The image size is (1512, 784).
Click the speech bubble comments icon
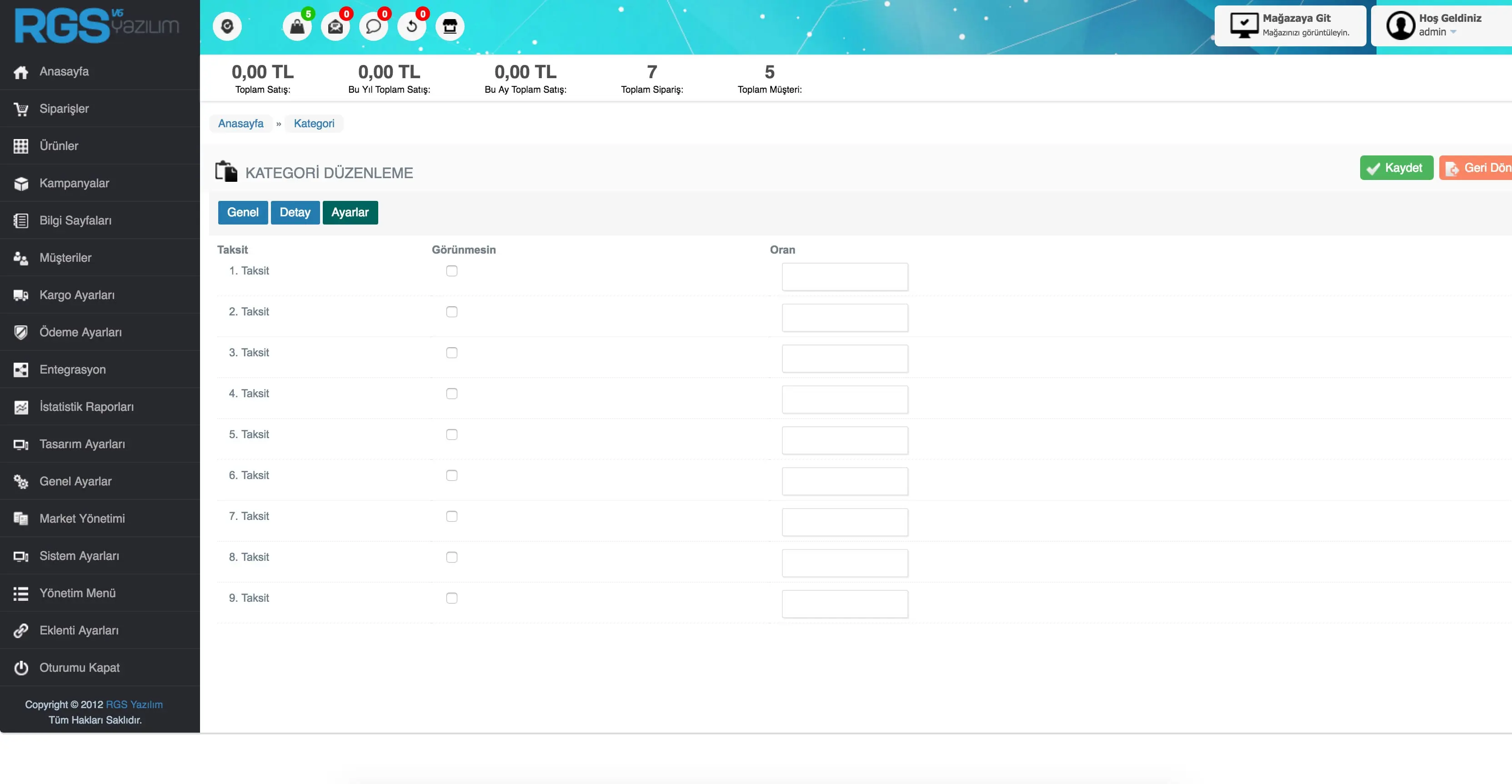[373, 26]
